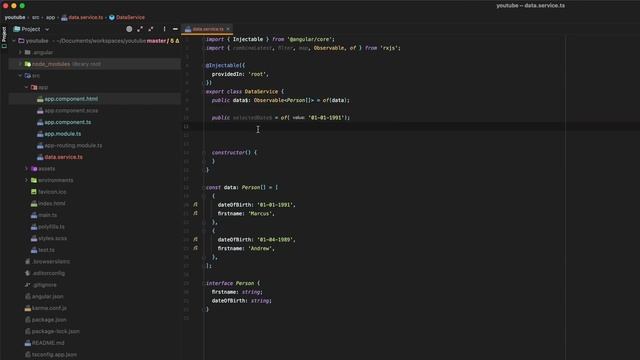Viewport: 640px width, 360px height.
Task: Expand the node_modules folder
Action: tap(20, 64)
